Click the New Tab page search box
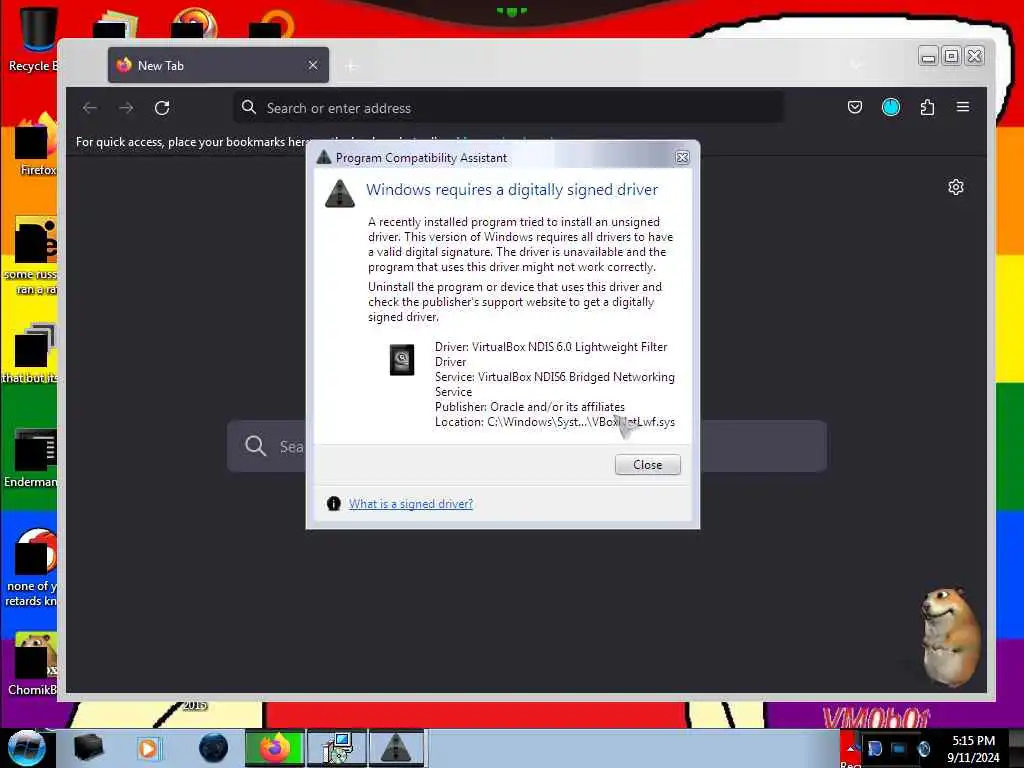The height and width of the screenshot is (768, 1024). point(526,446)
